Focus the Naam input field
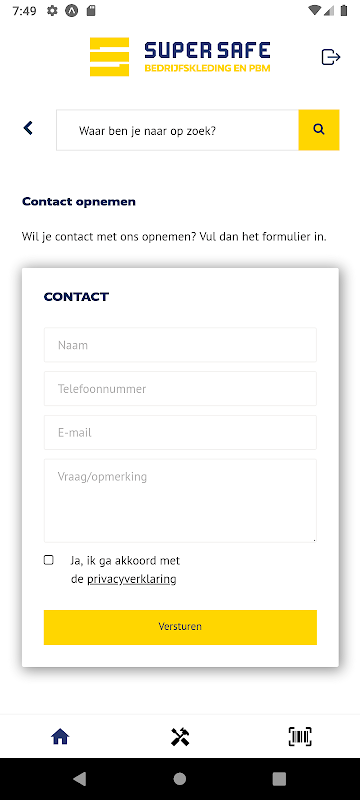 click(x=180, y=345)
